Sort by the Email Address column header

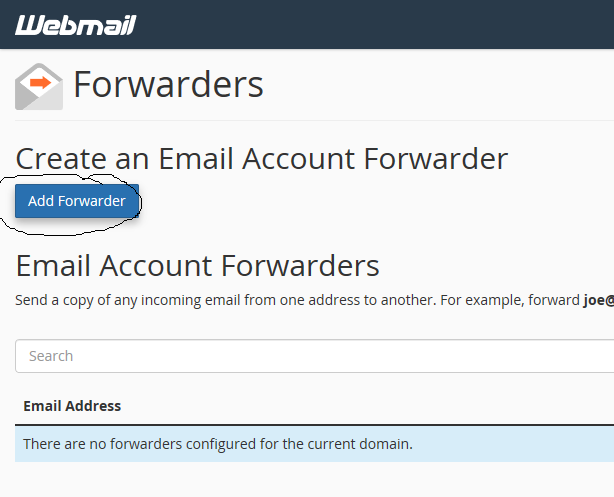pos(72,406)
